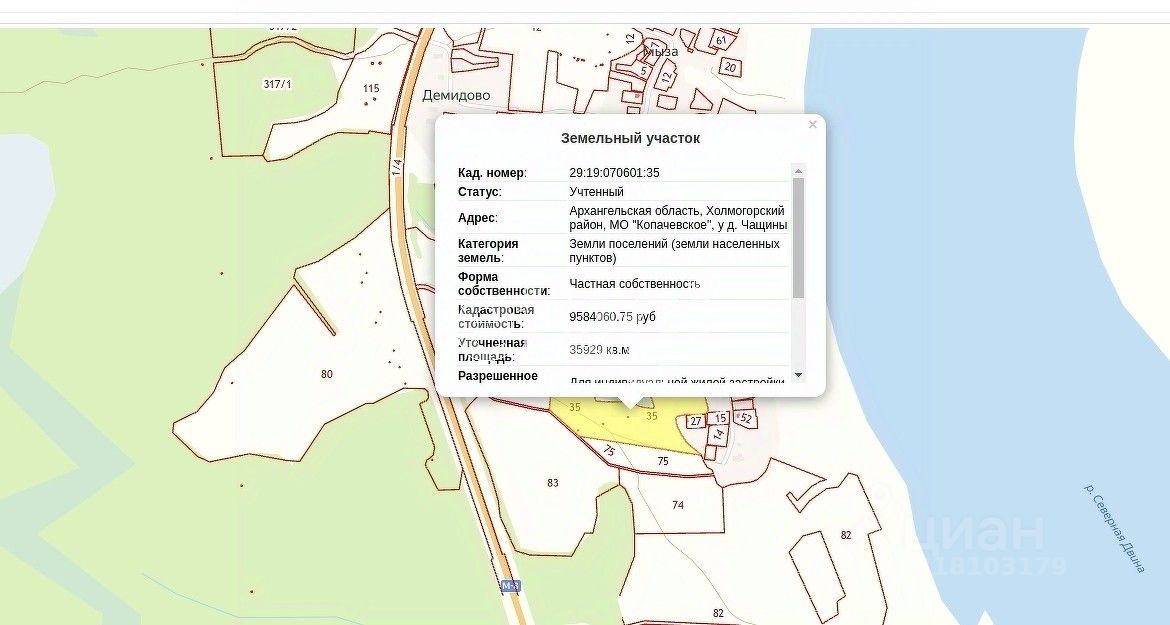
Task: Click the area value 35929 кв.м
Action: [599, 350]
